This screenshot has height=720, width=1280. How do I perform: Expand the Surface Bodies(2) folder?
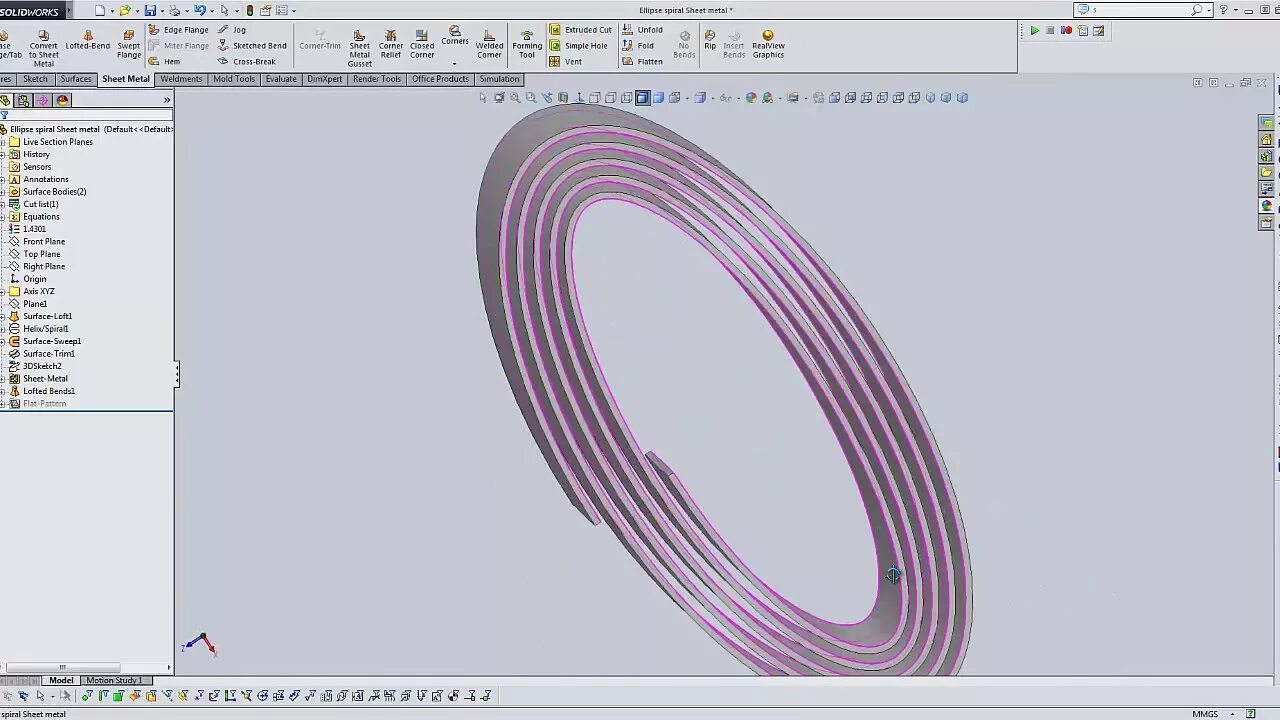pyautogui.click(x=6, y=191)
